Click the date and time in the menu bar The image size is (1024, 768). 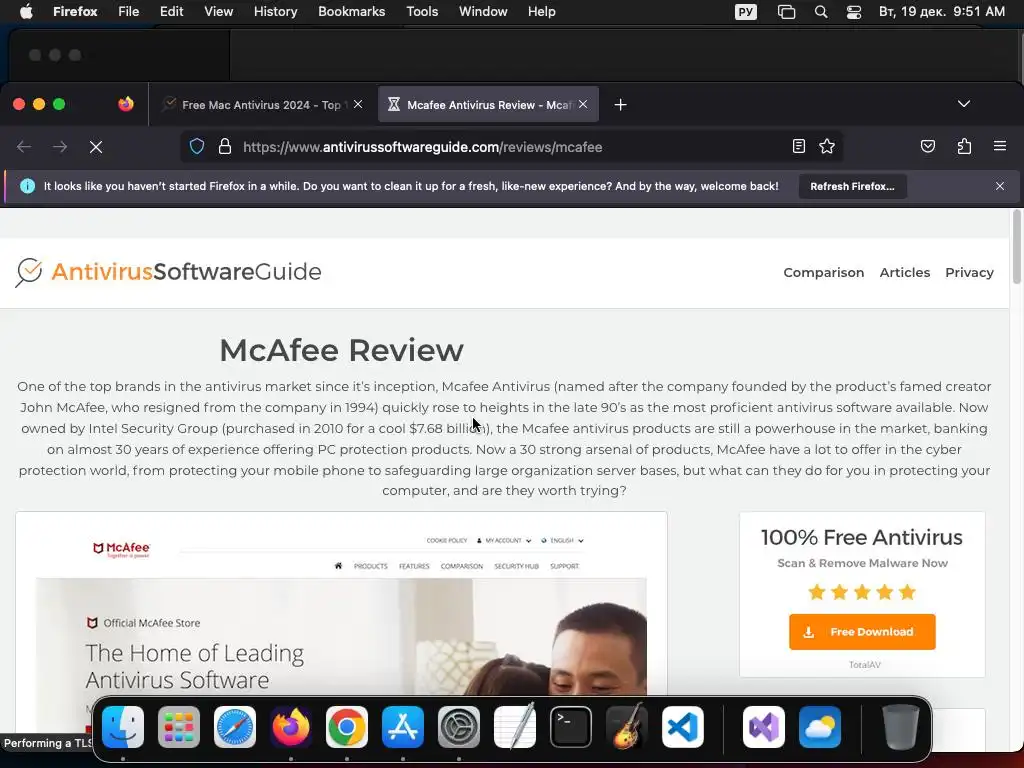tap(942, 12)
